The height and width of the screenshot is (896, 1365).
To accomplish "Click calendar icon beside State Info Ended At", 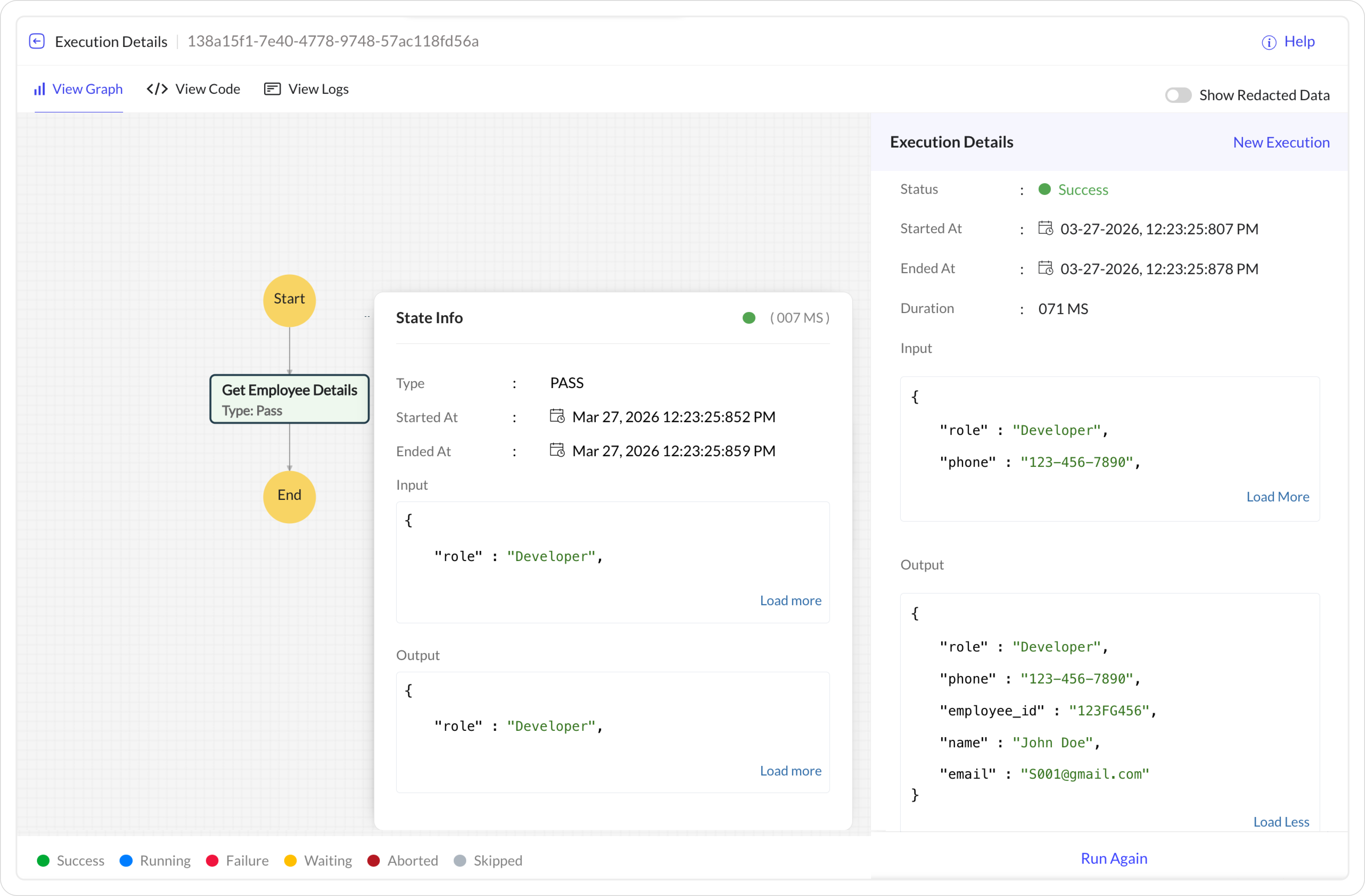I will pos(557,450).
